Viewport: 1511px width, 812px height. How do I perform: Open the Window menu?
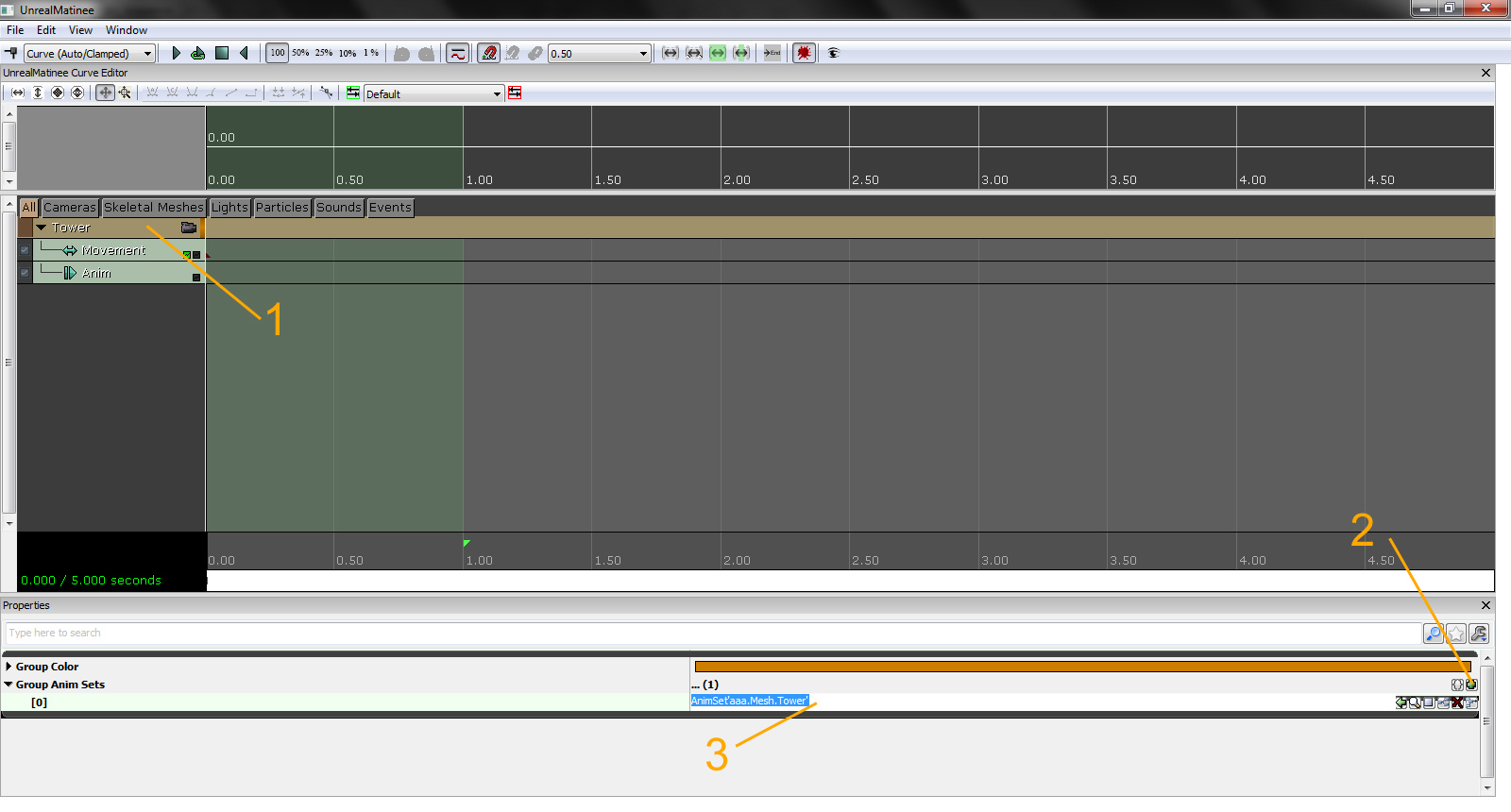tap(127, 30)
